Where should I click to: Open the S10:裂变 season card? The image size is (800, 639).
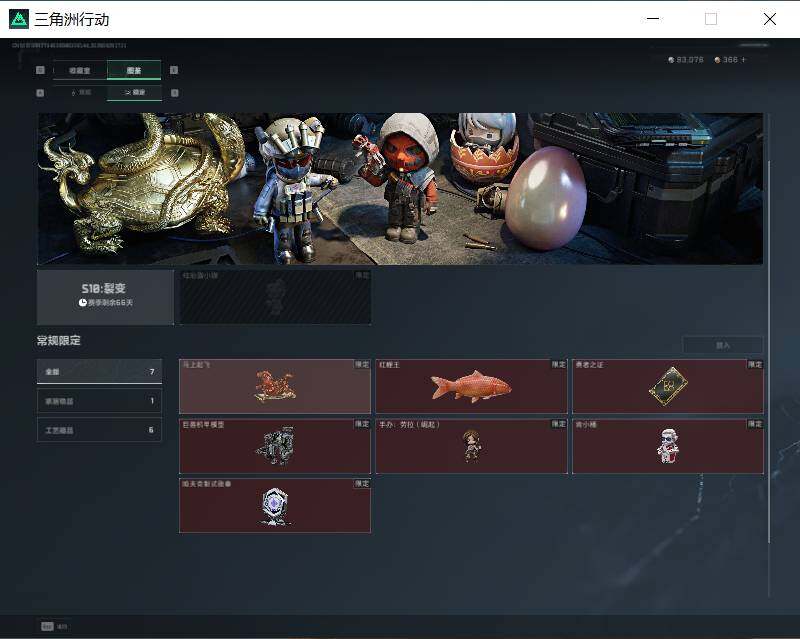coord(105,297)
